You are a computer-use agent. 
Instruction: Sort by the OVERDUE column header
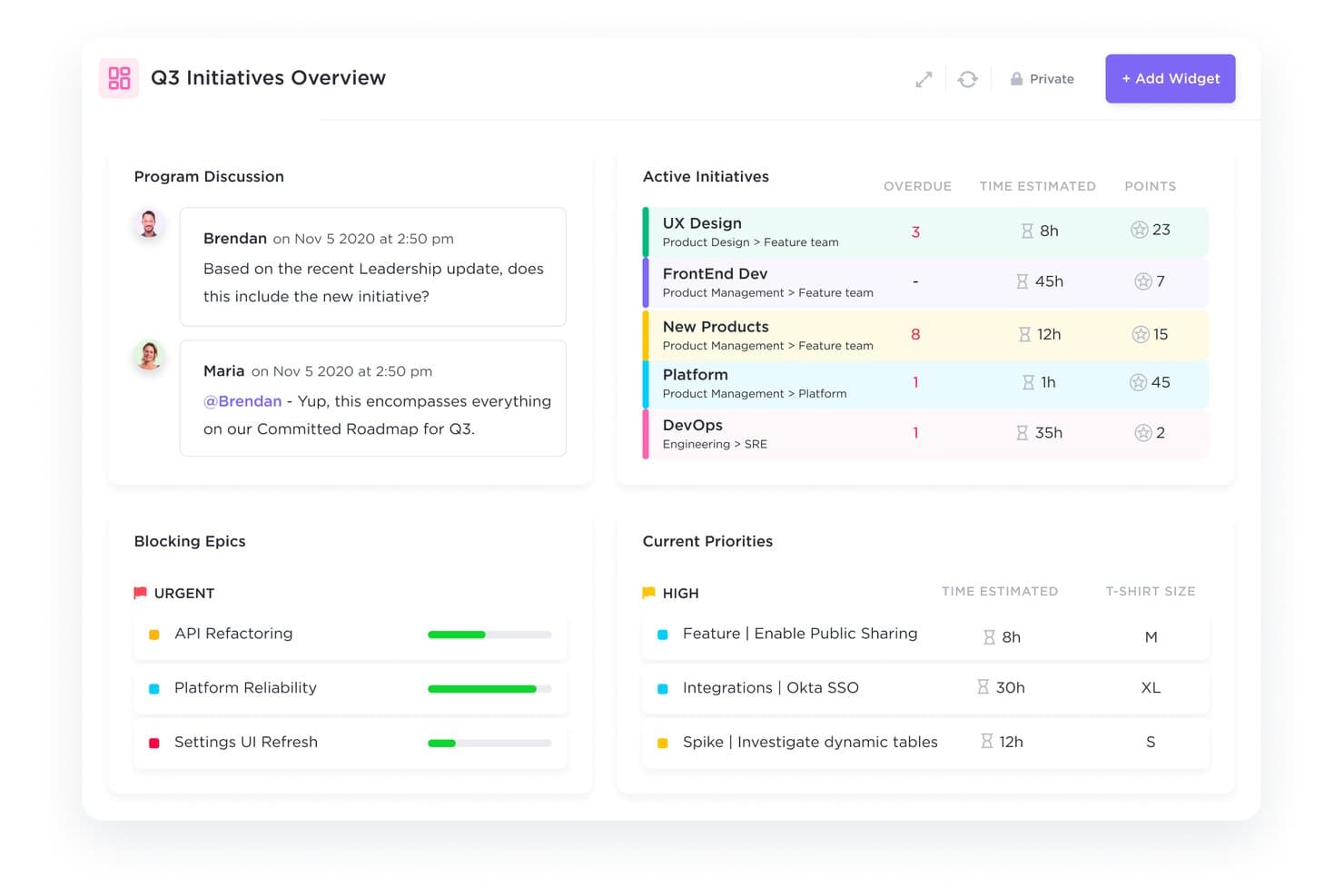[x=917, y=186]
